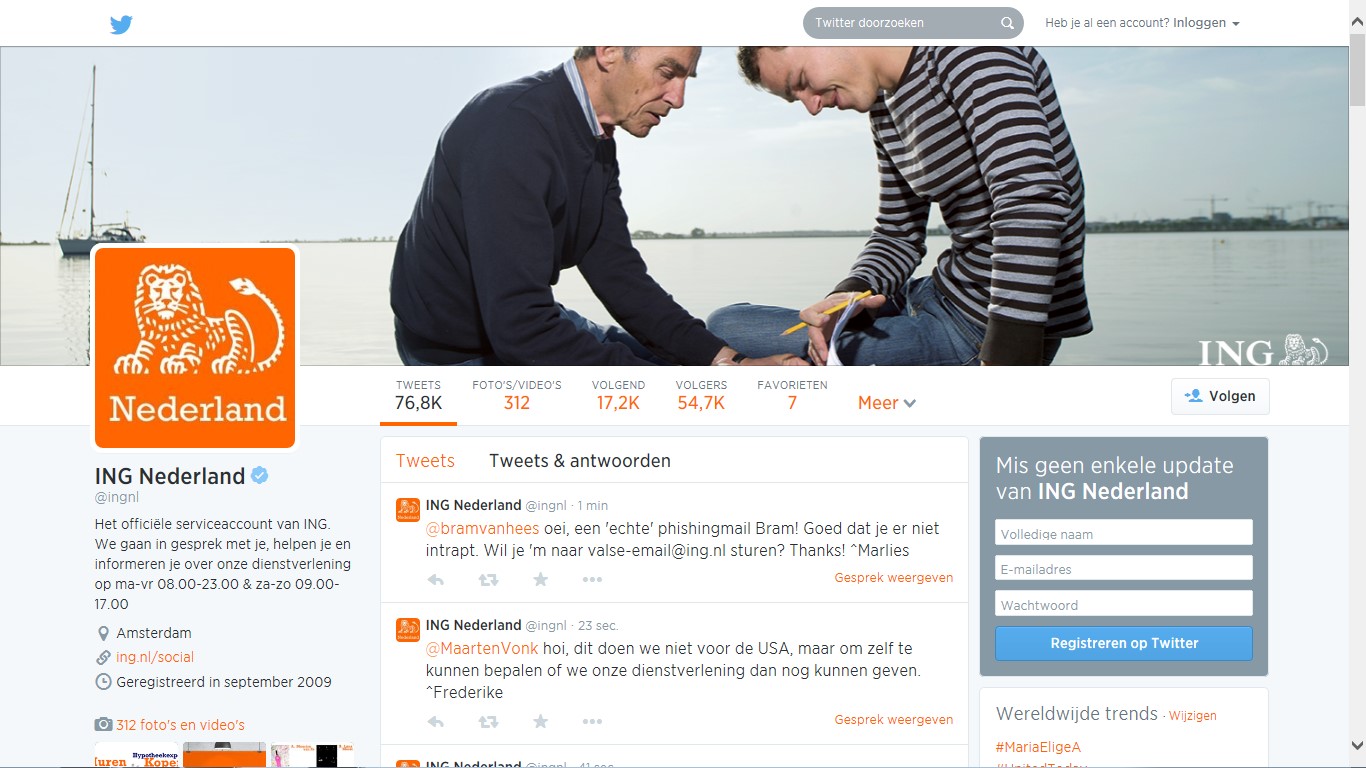This screenshot has width=1366, height=768.
Task: Switch to Tweets & antwoorden tab
Action: (x=580, y=461)
